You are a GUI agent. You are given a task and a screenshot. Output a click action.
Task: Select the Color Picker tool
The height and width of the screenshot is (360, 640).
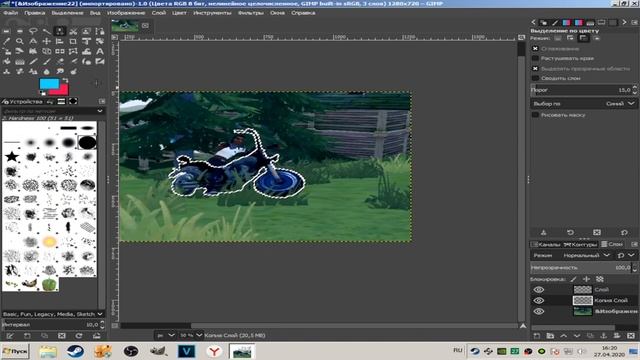tap(7, 41)
